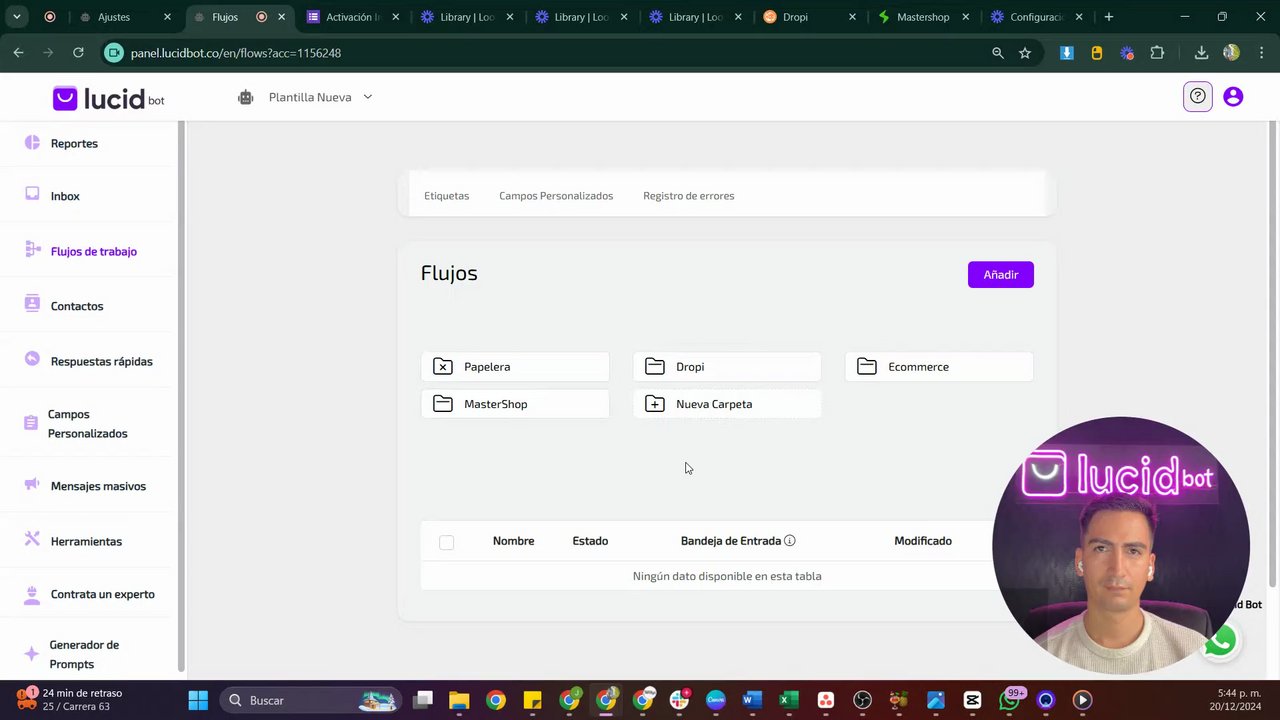Open Registro de errores tab
Viewport: 1280px width, 720px height.
(688, 195)
